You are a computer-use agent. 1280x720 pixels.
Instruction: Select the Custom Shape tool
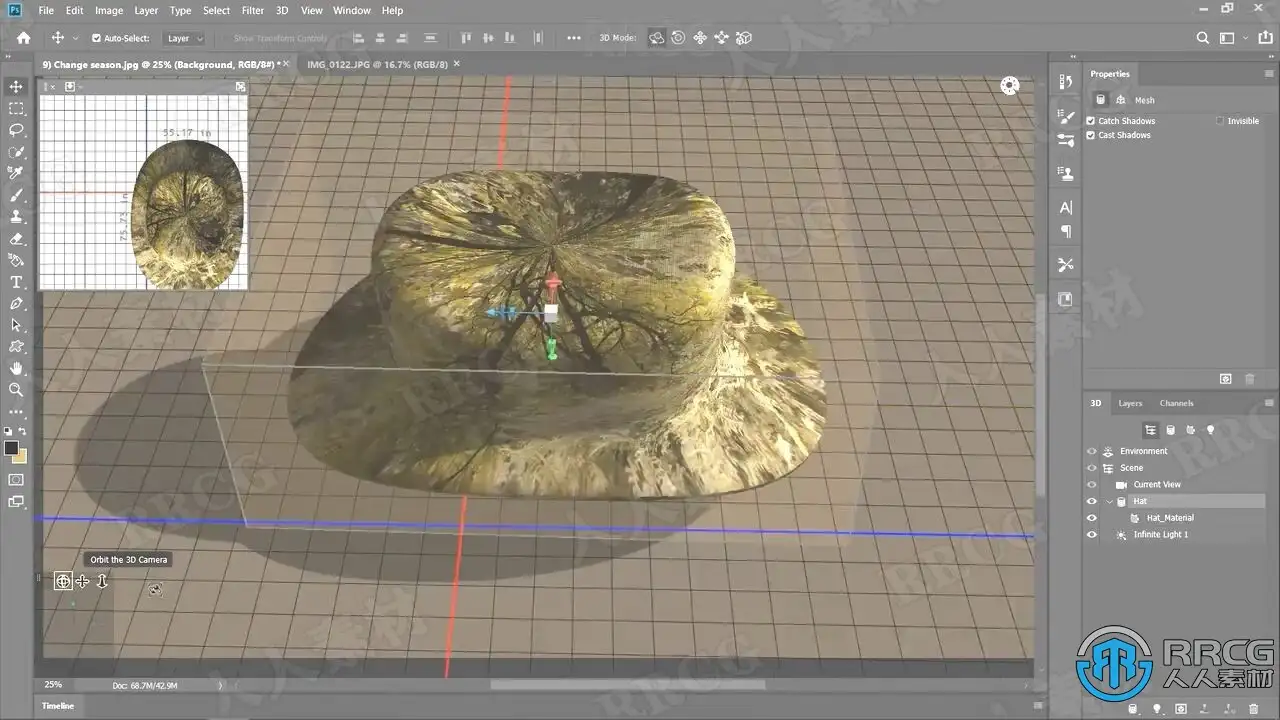point(16,347)
